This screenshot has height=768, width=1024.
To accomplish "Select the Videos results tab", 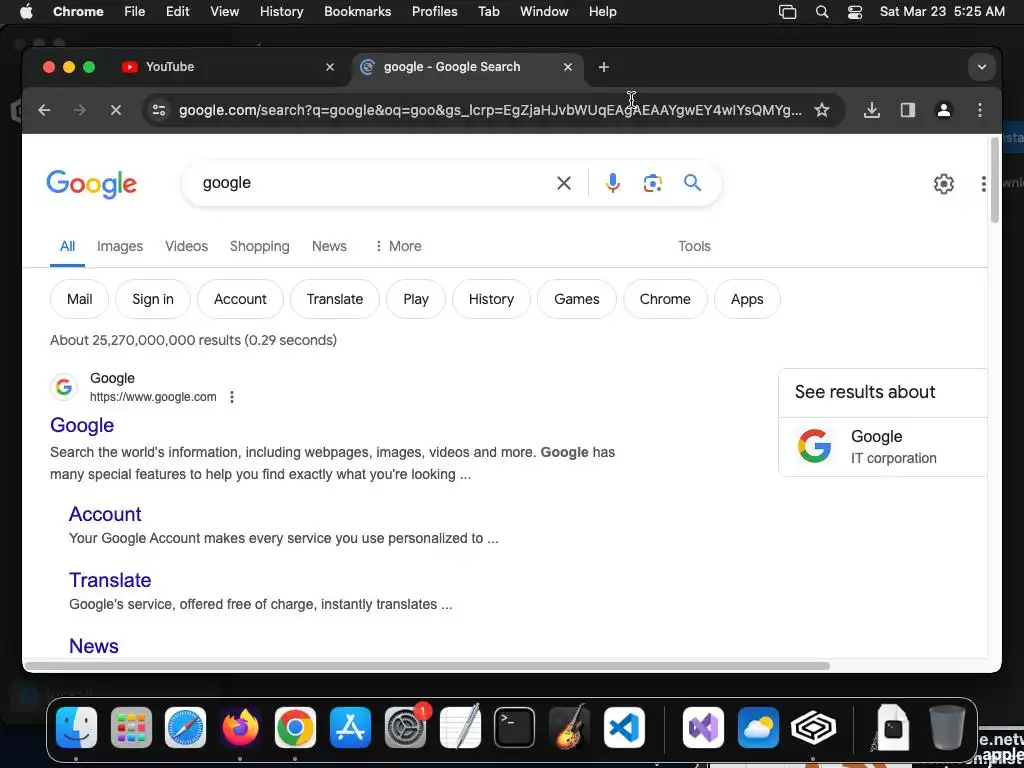I will pyautogui.click(x=186, y=246).
